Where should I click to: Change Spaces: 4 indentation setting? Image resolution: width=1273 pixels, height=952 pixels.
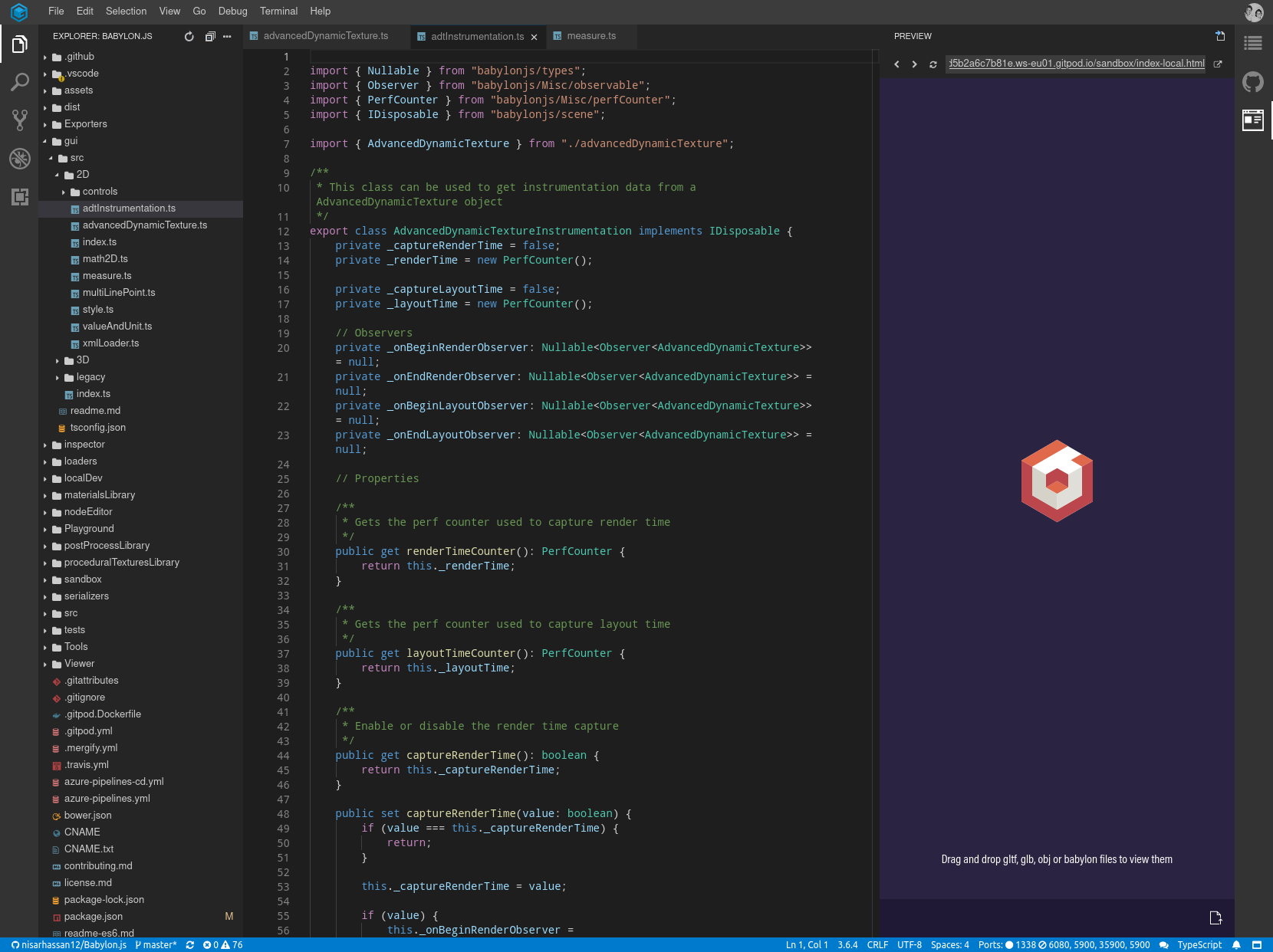(950, 945)
